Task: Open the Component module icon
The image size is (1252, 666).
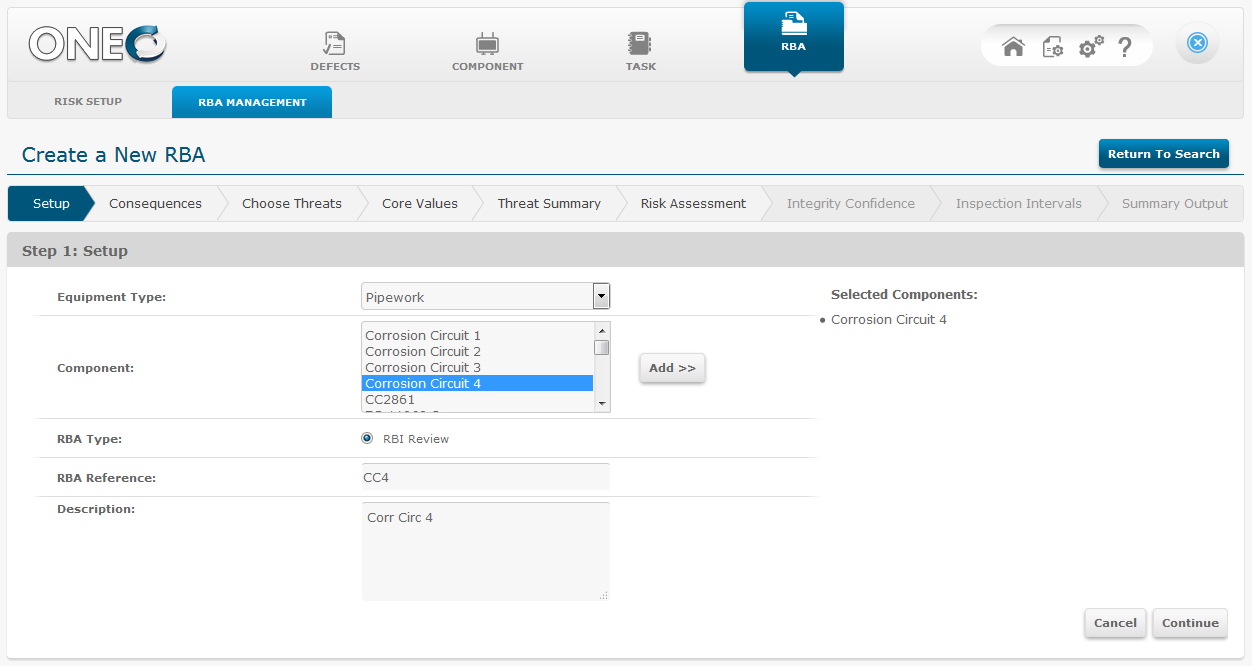Action: click(487, 45)
